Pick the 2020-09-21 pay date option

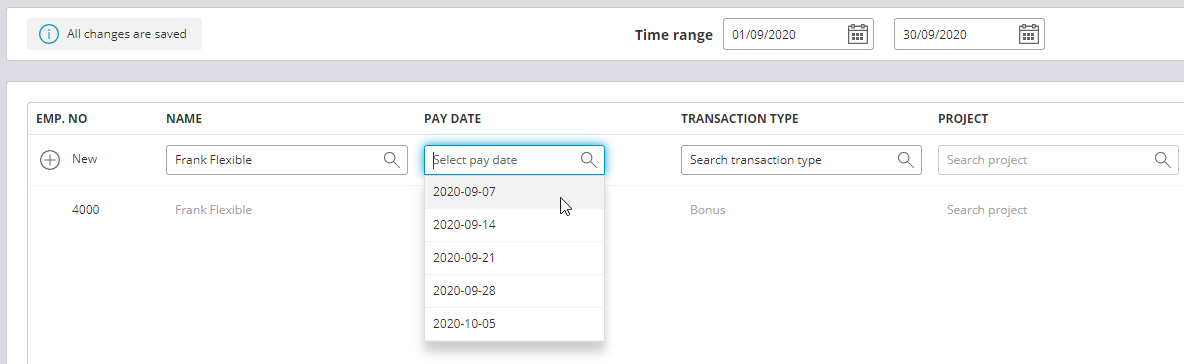click(x=514, y=258)
